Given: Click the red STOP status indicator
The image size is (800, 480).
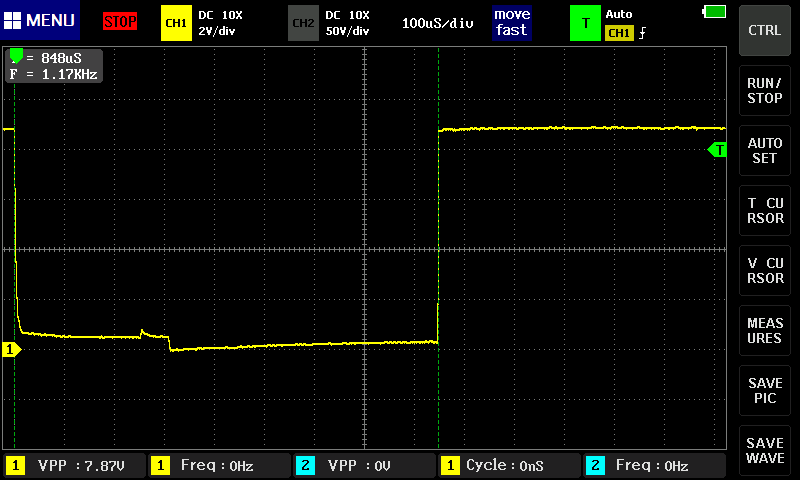Looking at the screenshot, I should tap(120, 21).
